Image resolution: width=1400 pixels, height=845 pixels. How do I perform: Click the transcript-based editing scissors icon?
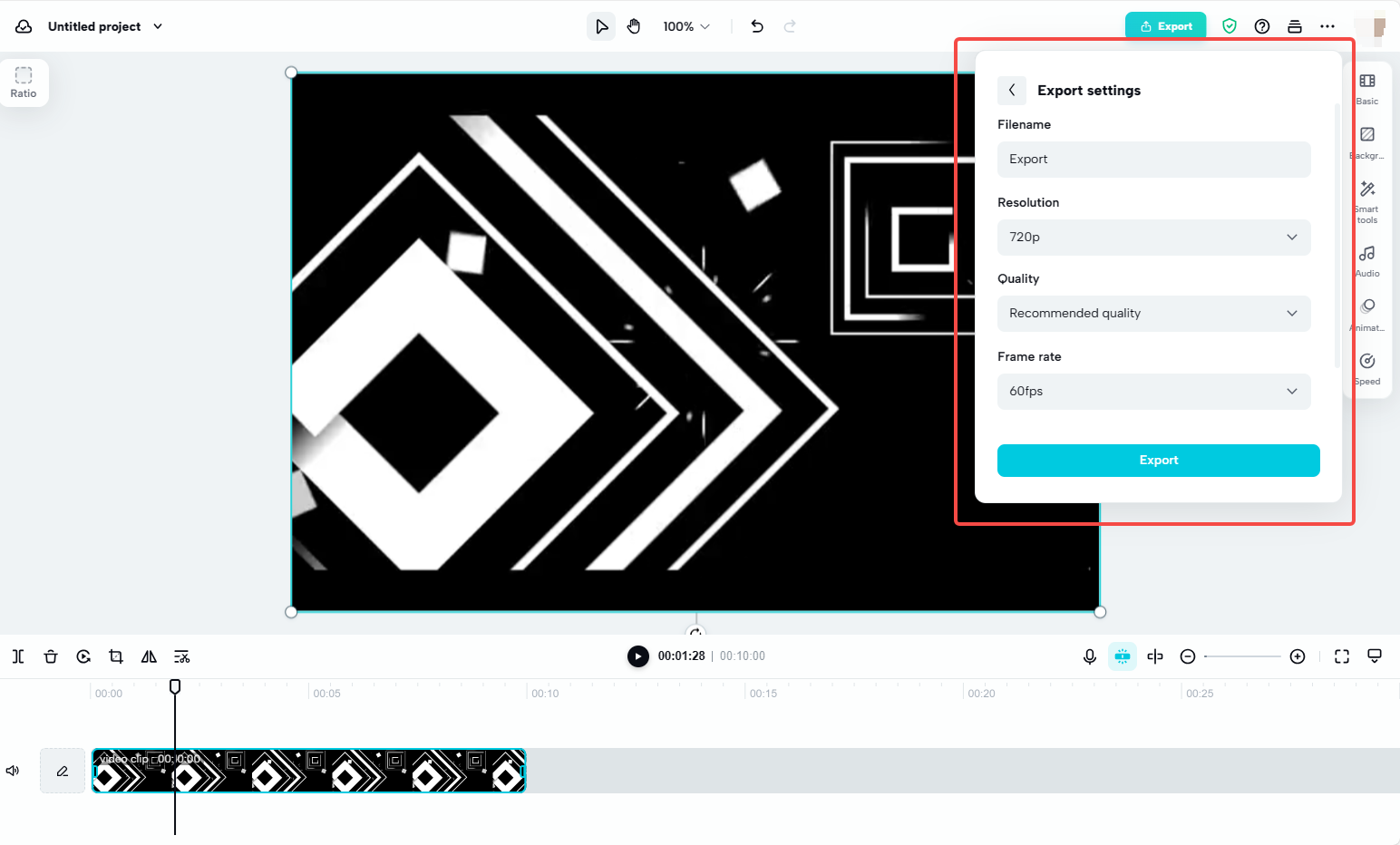[x=181, y=656]
